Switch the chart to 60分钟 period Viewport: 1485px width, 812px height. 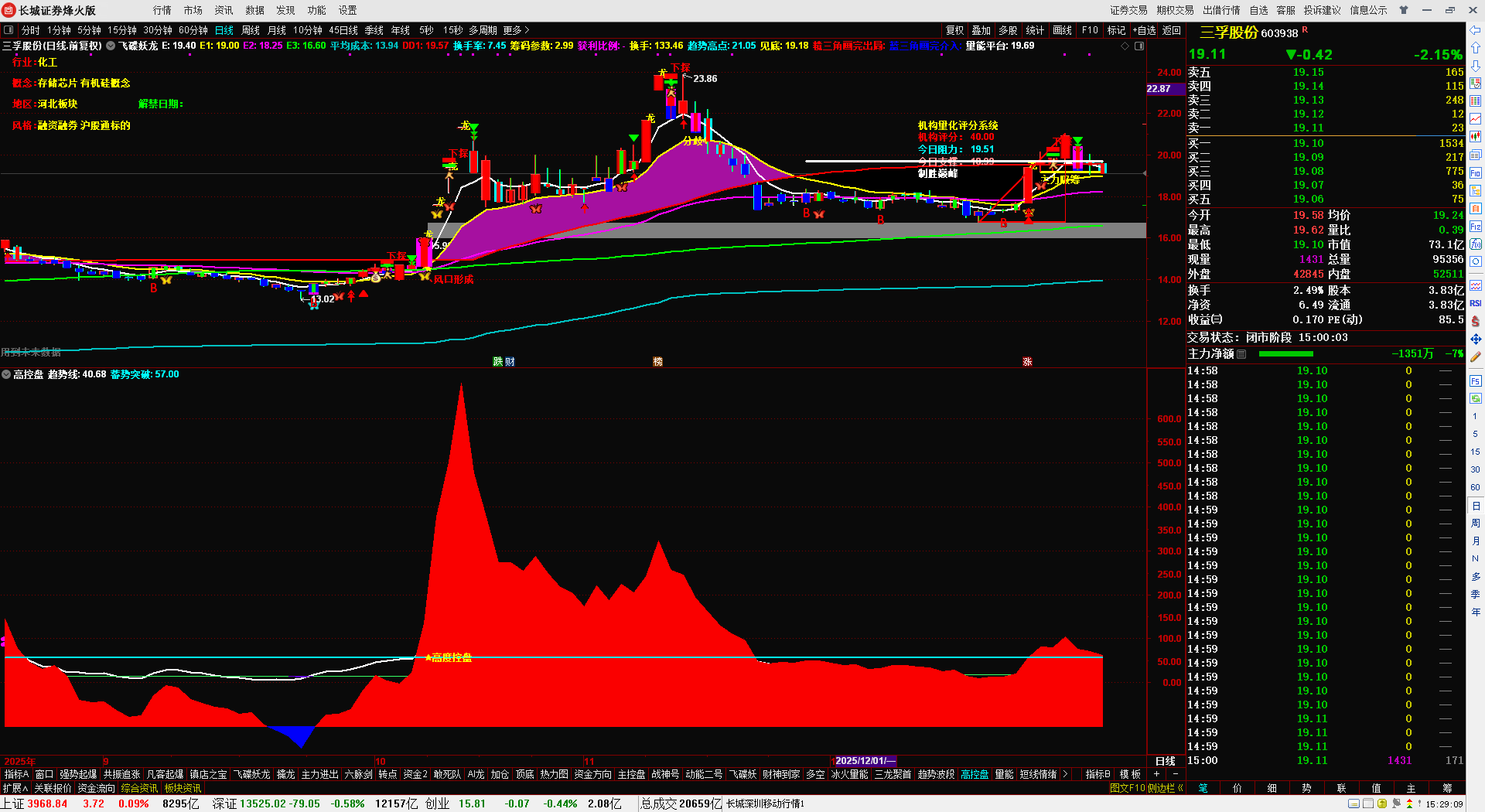[x=193, y=30]
